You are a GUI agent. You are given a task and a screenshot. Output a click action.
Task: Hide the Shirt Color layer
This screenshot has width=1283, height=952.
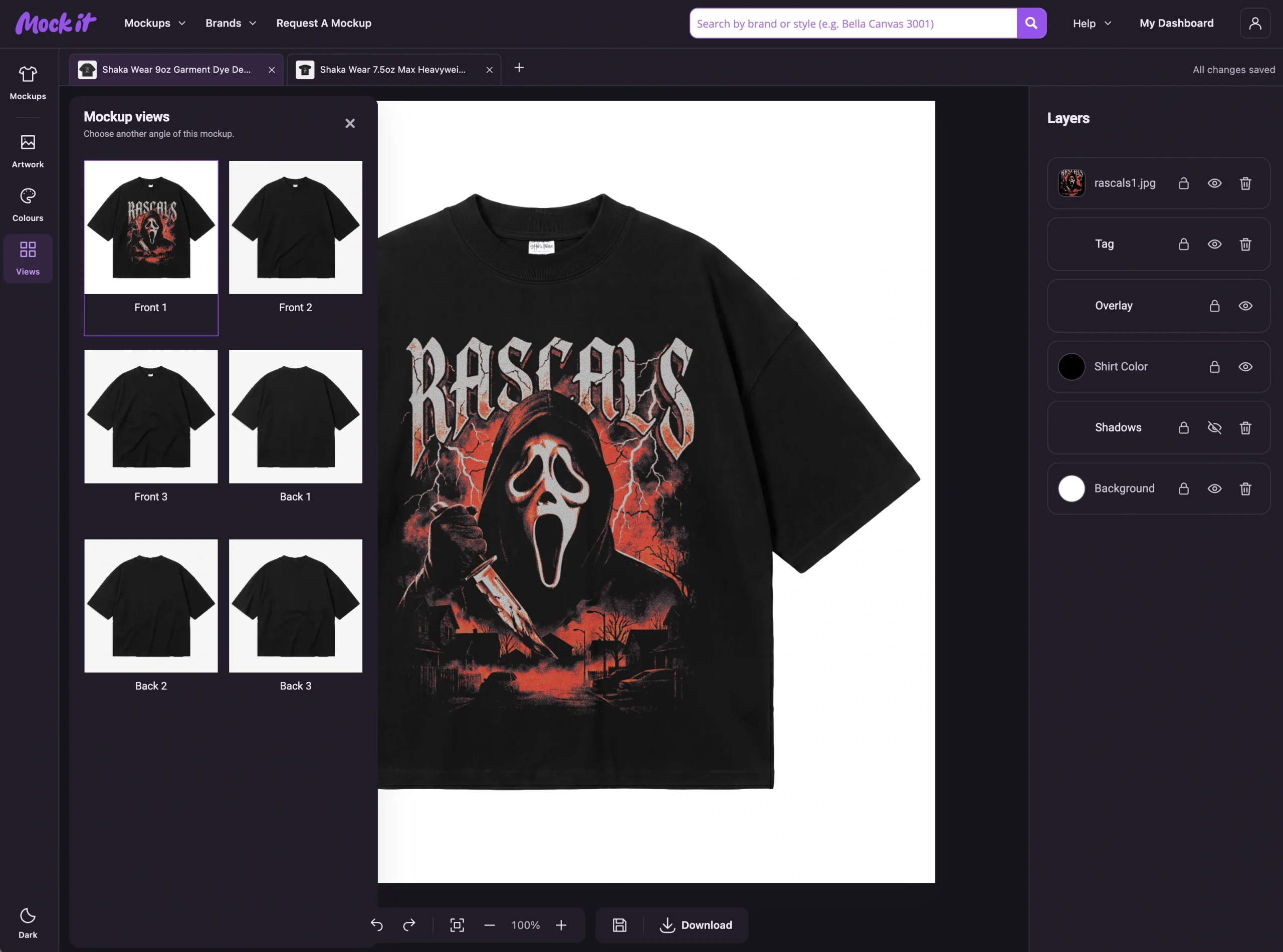(x=1245, y=366)
